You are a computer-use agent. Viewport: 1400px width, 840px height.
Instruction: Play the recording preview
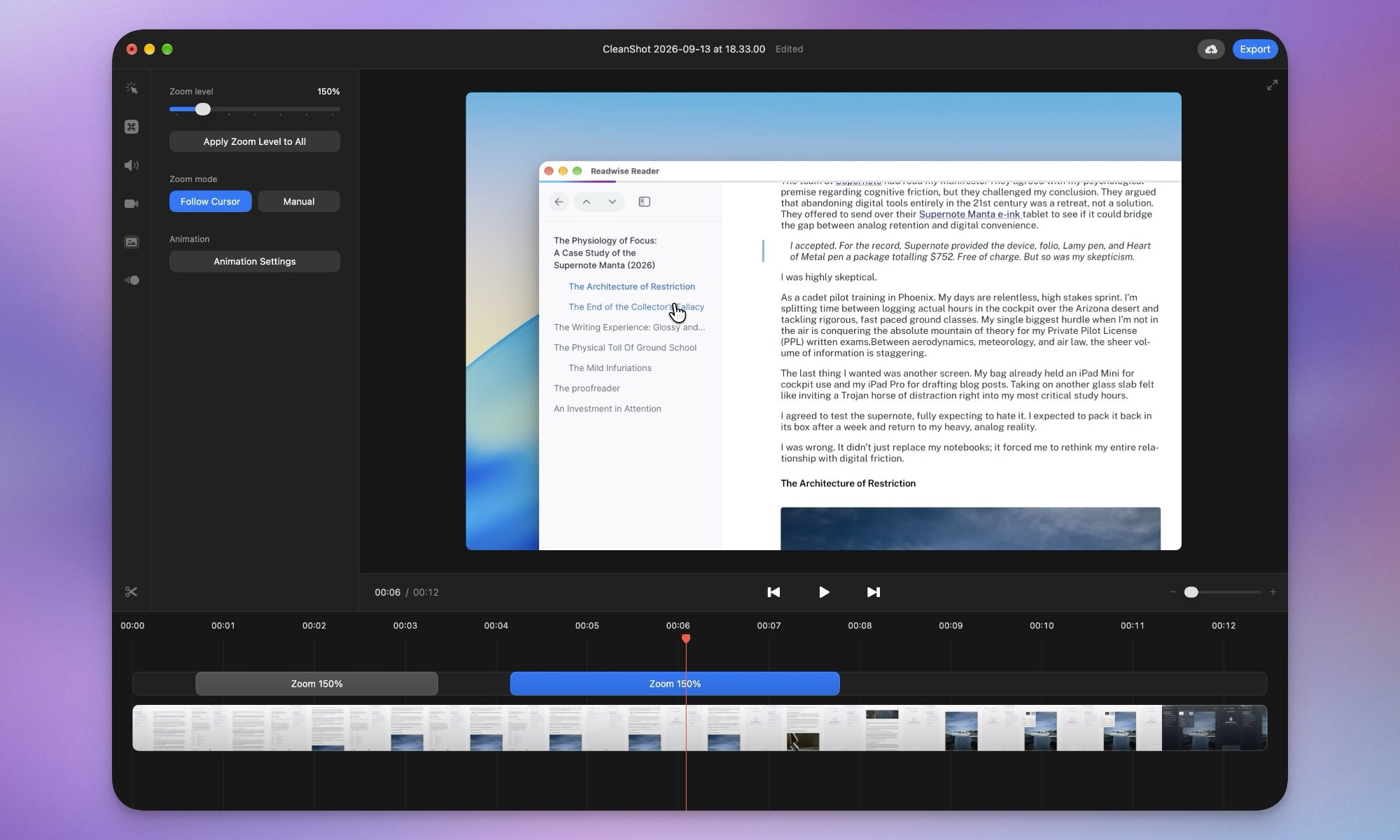tap(824, 592)
